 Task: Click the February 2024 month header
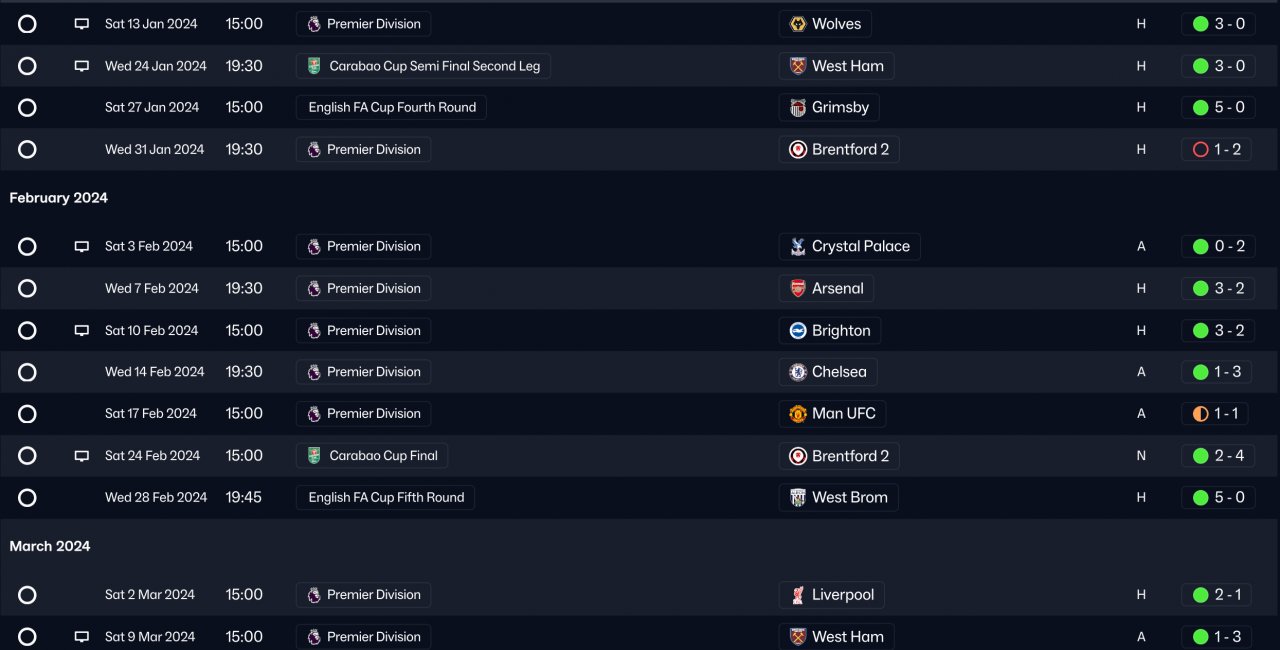click(x=59, y=198)
